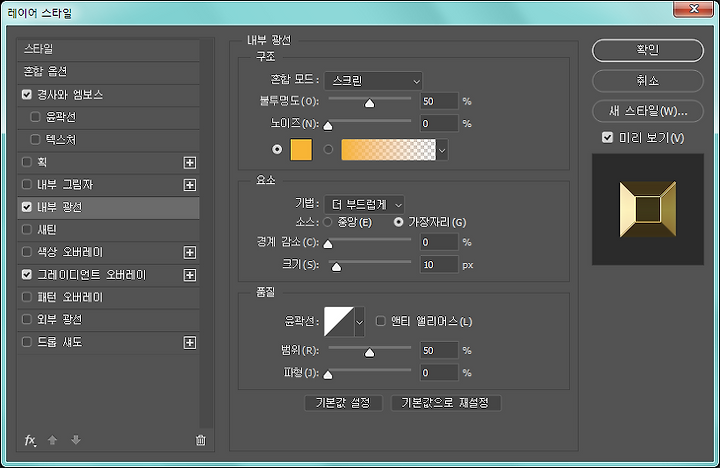
Task: Add another 드롭 섀도 effect with plus icon
Action: coord(190,343)
